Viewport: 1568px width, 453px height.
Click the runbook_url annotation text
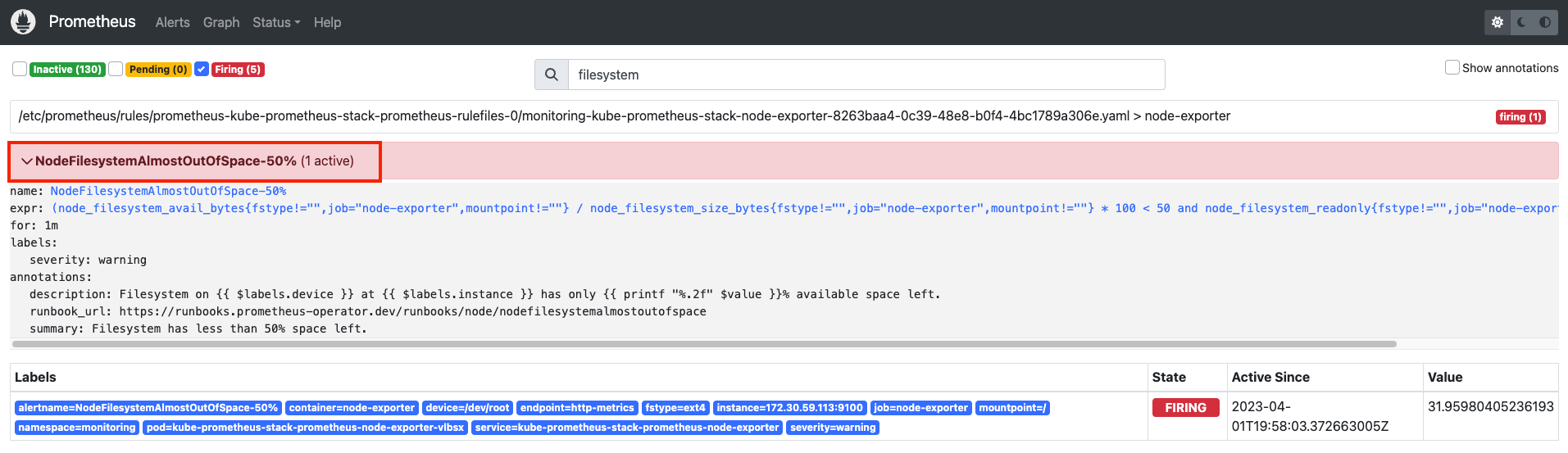click(x=368, y=311)
